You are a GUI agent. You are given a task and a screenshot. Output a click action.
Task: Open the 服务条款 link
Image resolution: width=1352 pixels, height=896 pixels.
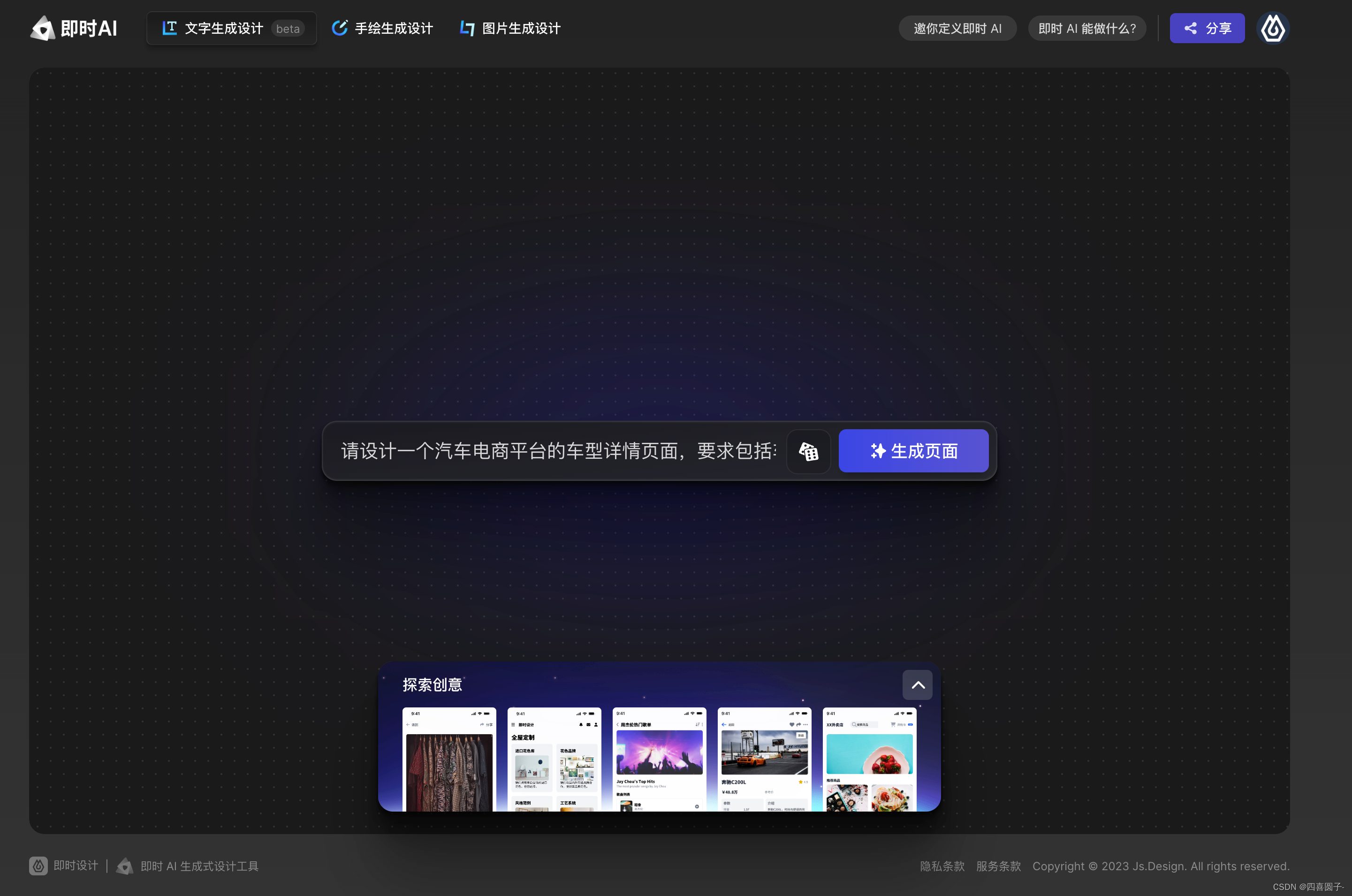998,866
